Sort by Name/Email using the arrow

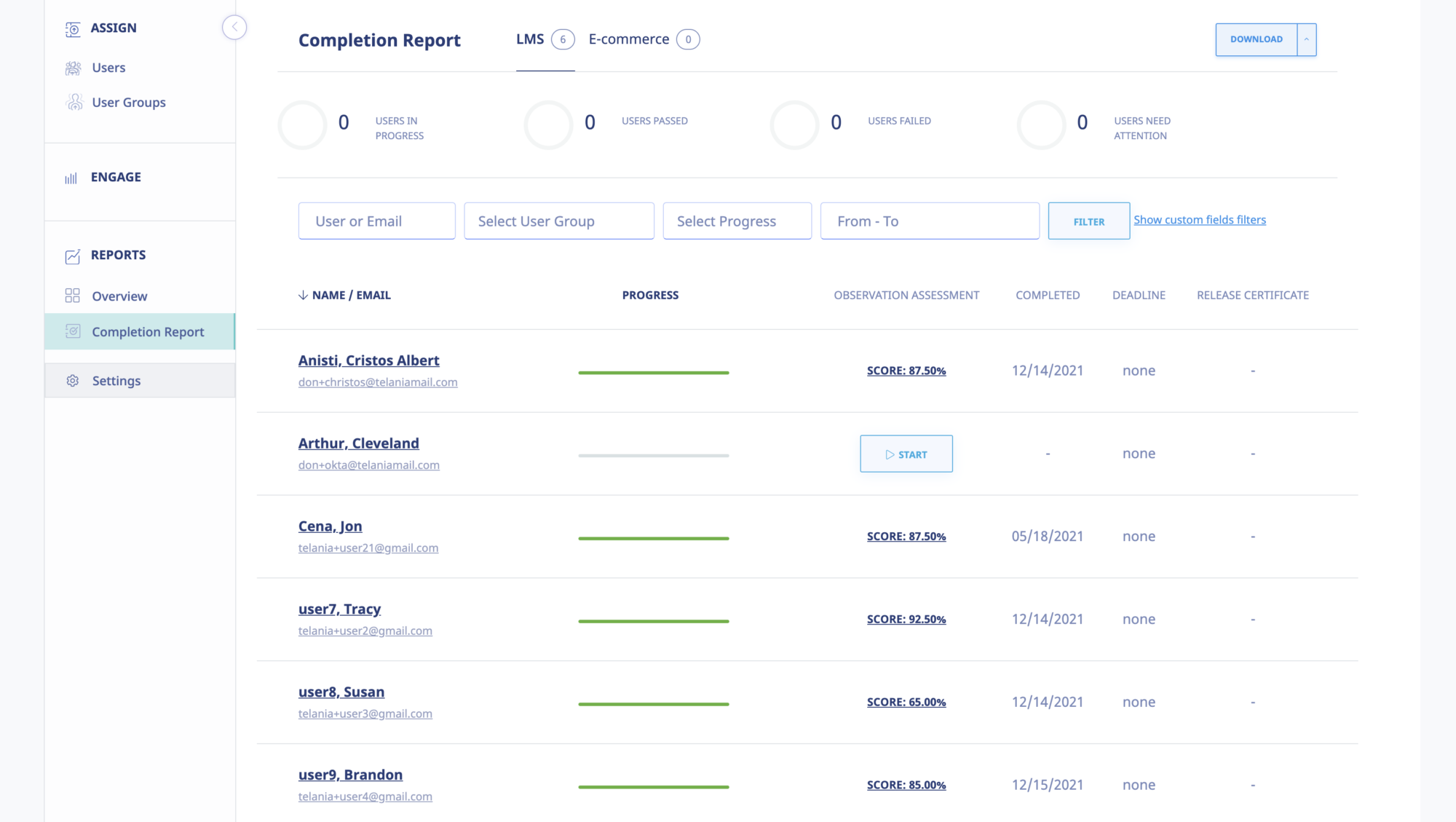tap(301, 295)
